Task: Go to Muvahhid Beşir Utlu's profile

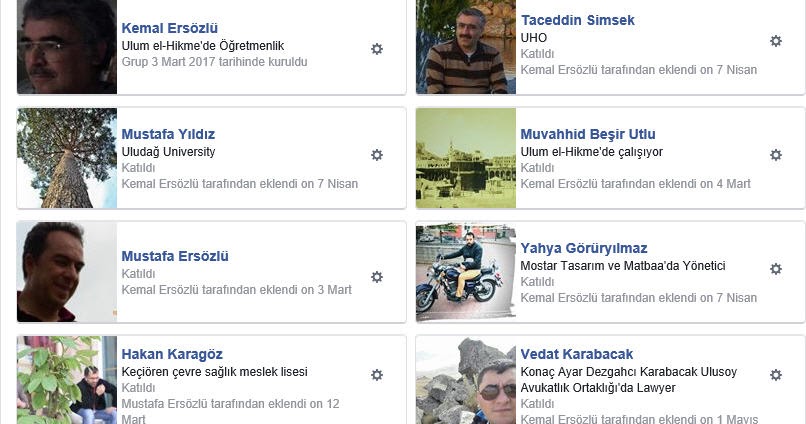Action: [x=588, y=134]
